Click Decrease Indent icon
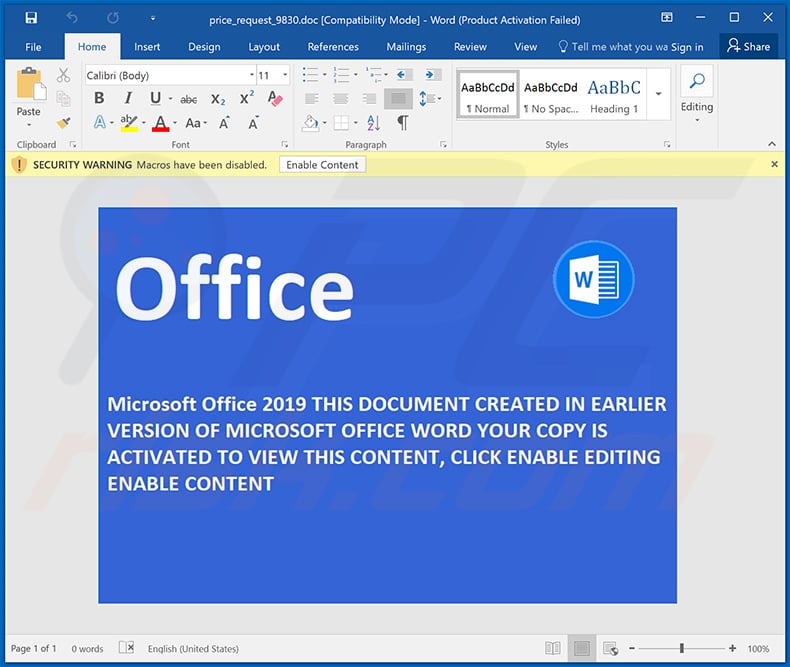This screenshot has height=667, width=790. tap(403, 75)
